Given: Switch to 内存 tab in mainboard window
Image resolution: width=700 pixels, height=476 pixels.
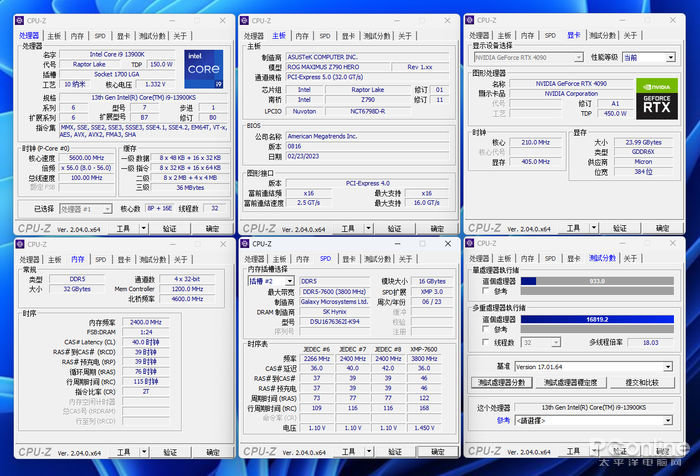Looking at the screenshot, I should 302,36.
